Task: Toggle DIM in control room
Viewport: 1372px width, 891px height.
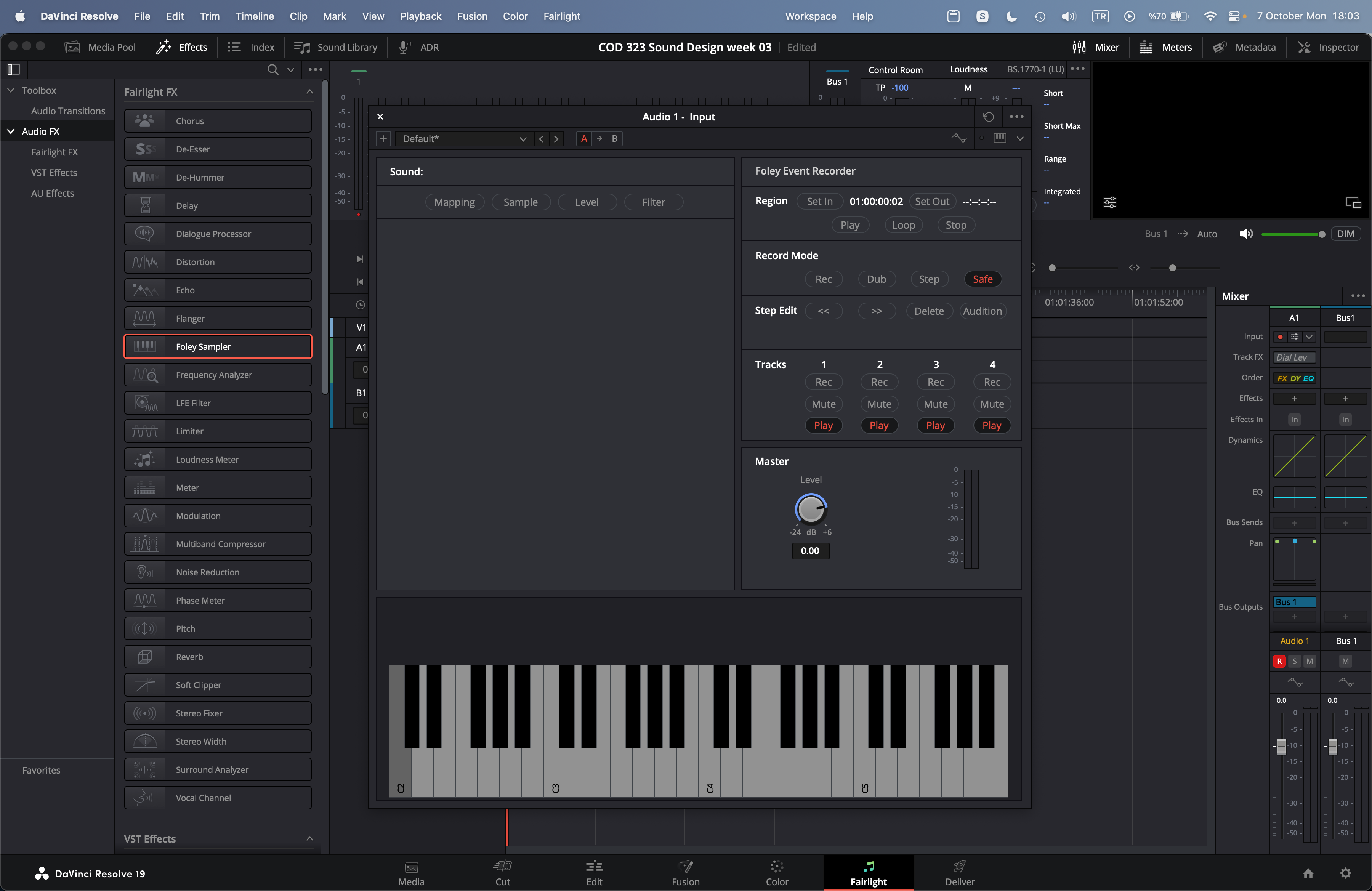Action: coord(1345,234)
